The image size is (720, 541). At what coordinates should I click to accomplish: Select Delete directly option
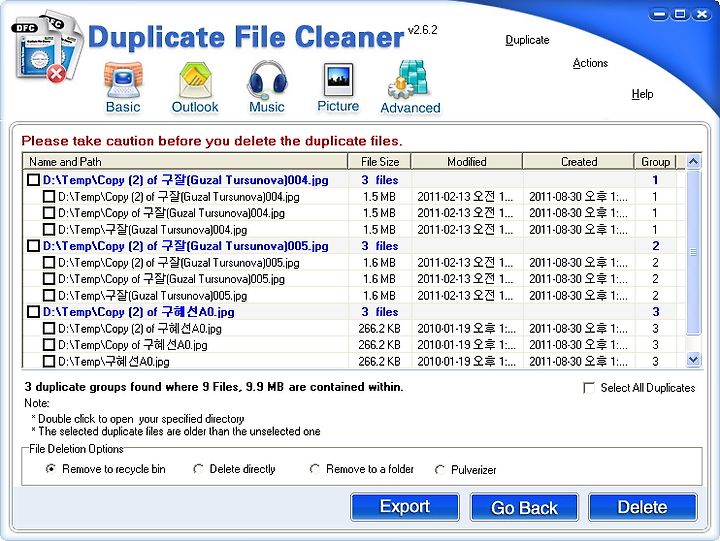coord(198,469)
